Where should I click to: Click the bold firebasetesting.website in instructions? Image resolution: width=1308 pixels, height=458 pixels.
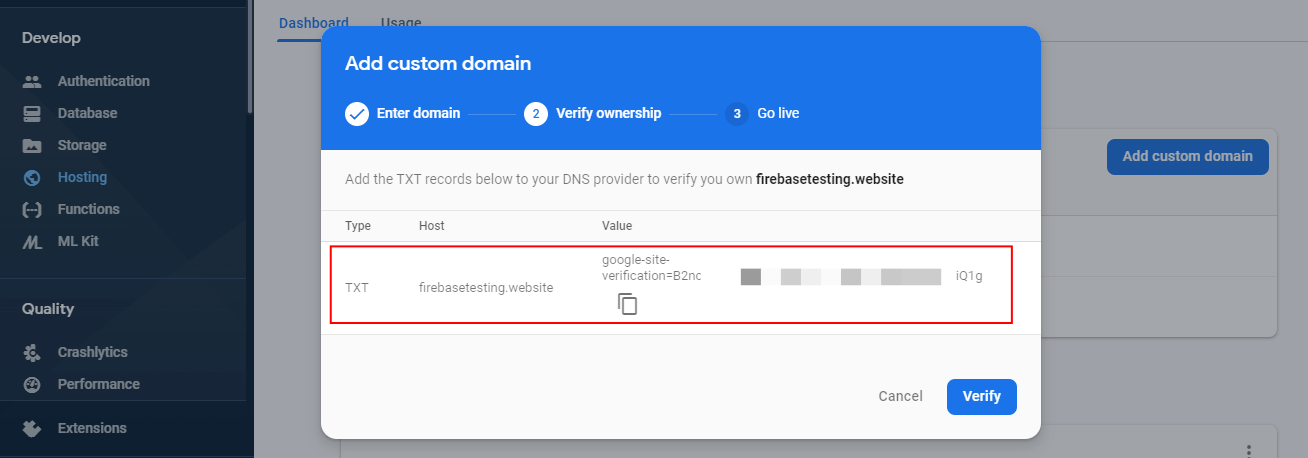click(830, 179)
